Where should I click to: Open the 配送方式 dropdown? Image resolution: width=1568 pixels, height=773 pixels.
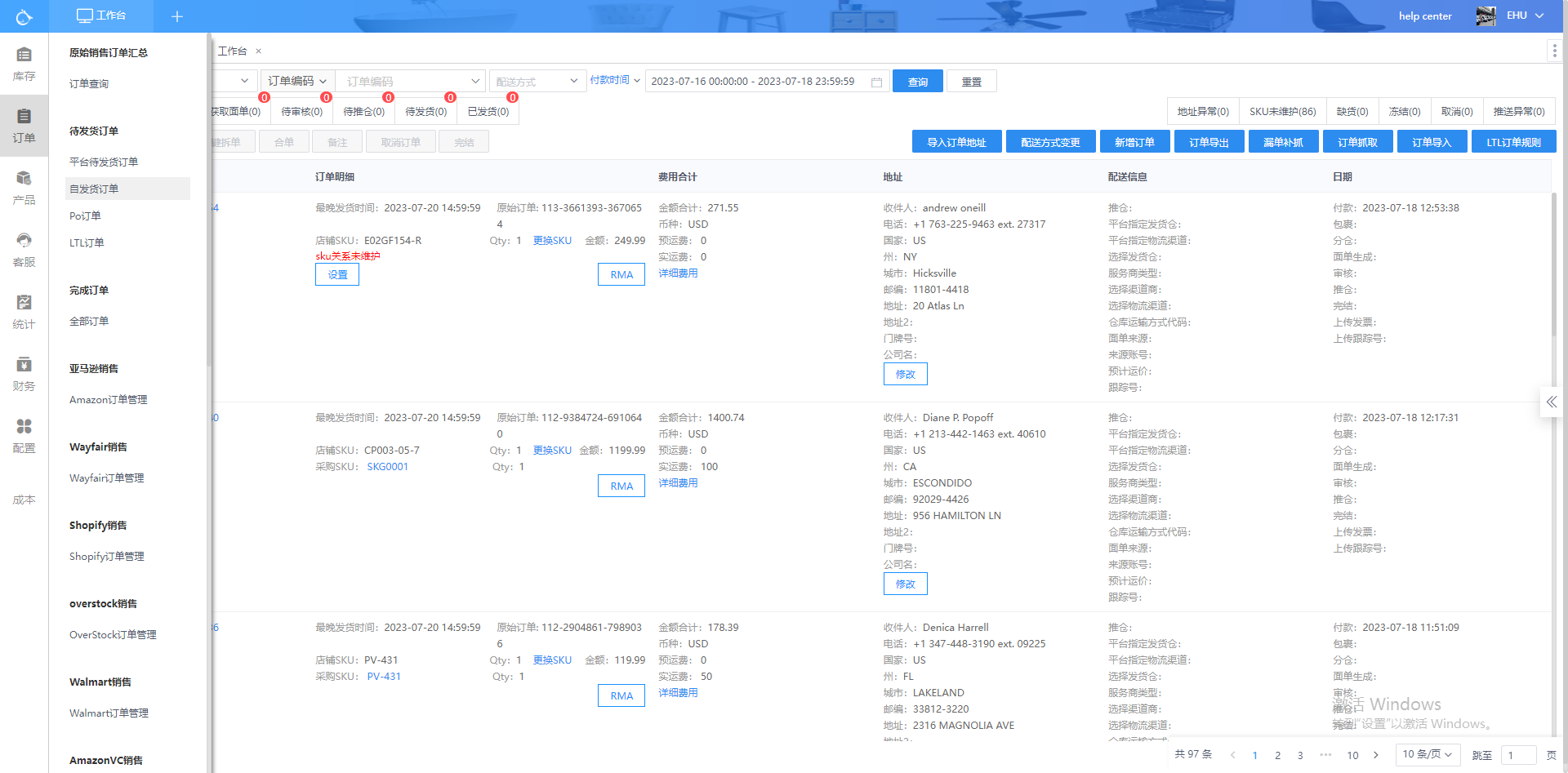[537, 81]
